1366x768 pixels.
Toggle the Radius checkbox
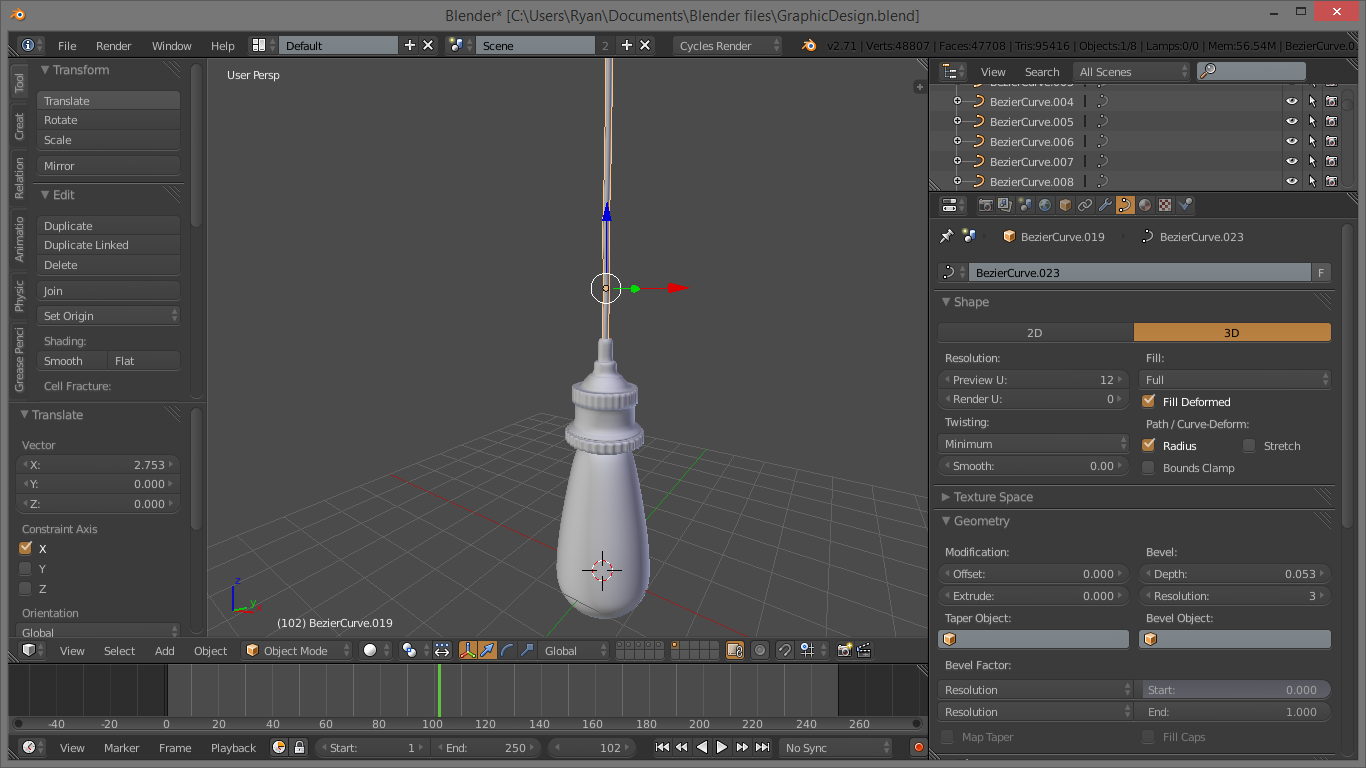tap(1148, 445)
